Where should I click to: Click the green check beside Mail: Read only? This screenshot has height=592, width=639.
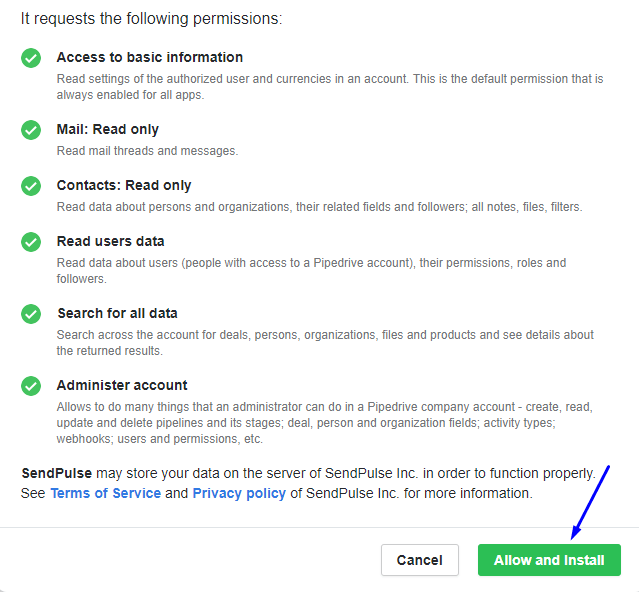tap(31, 130)
